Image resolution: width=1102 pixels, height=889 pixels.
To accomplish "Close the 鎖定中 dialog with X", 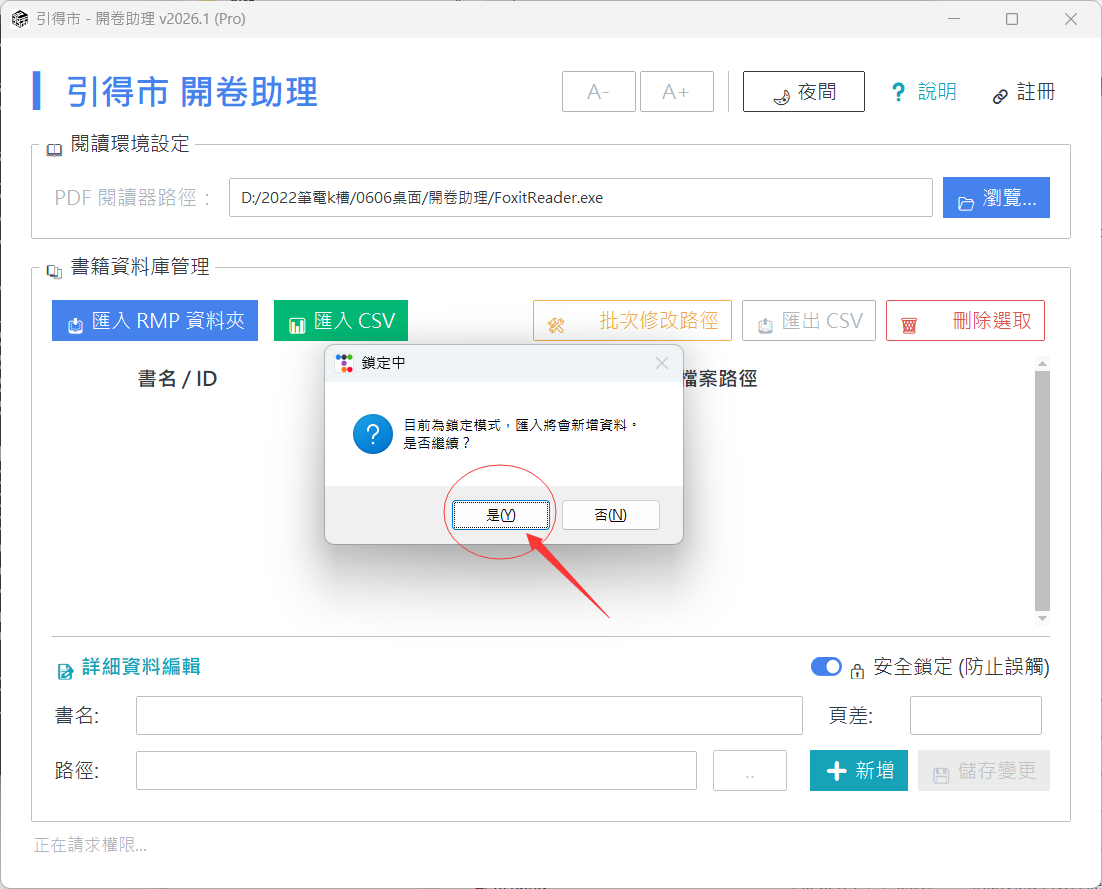I will coord(661,363).
